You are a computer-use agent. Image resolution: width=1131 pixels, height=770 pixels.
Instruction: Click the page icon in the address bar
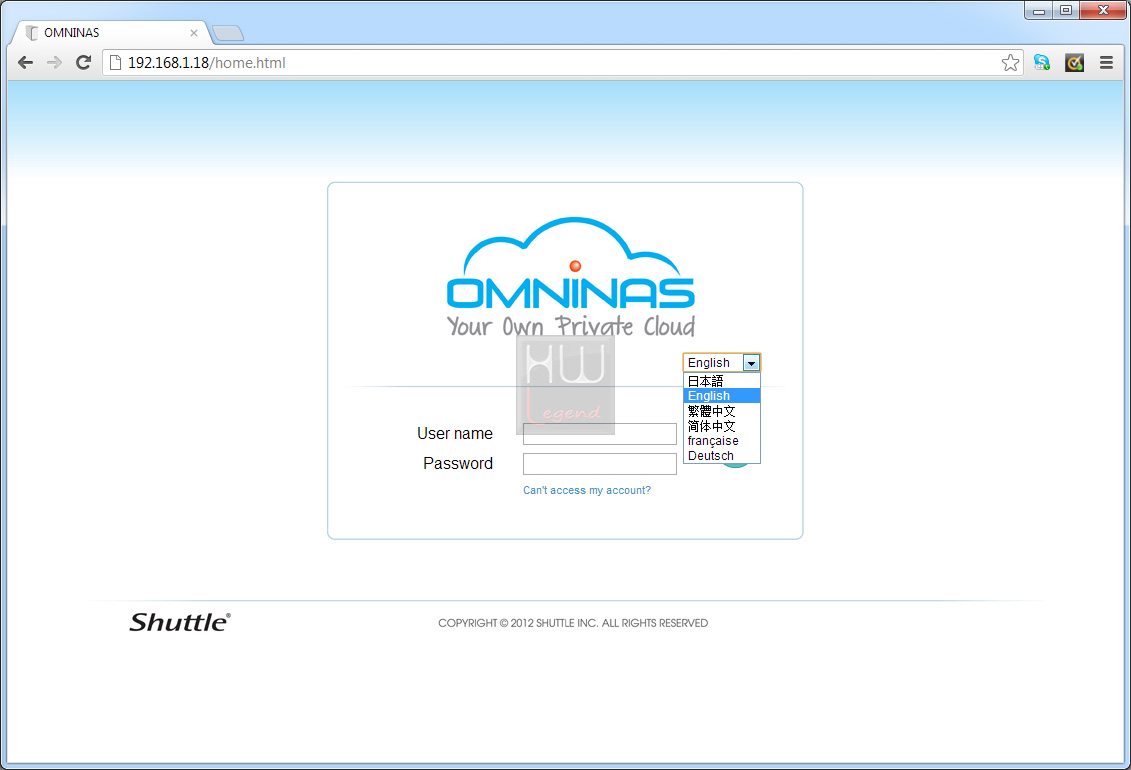coord(115,63)
